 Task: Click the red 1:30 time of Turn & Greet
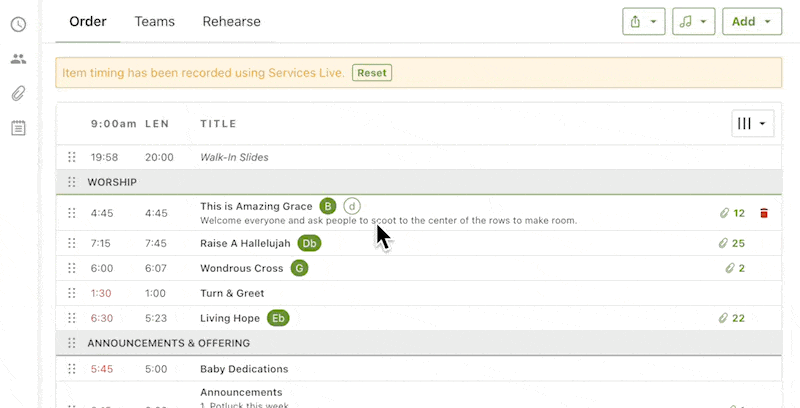point(101,293)
